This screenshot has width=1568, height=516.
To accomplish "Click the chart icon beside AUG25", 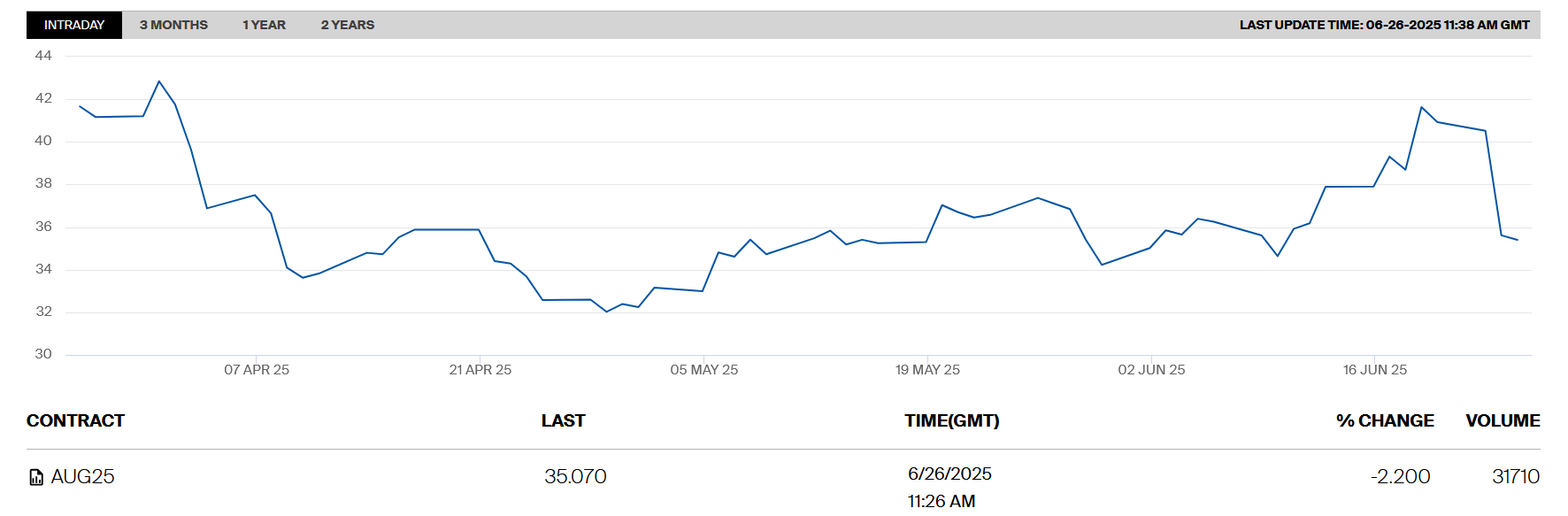I will (36, 478).
